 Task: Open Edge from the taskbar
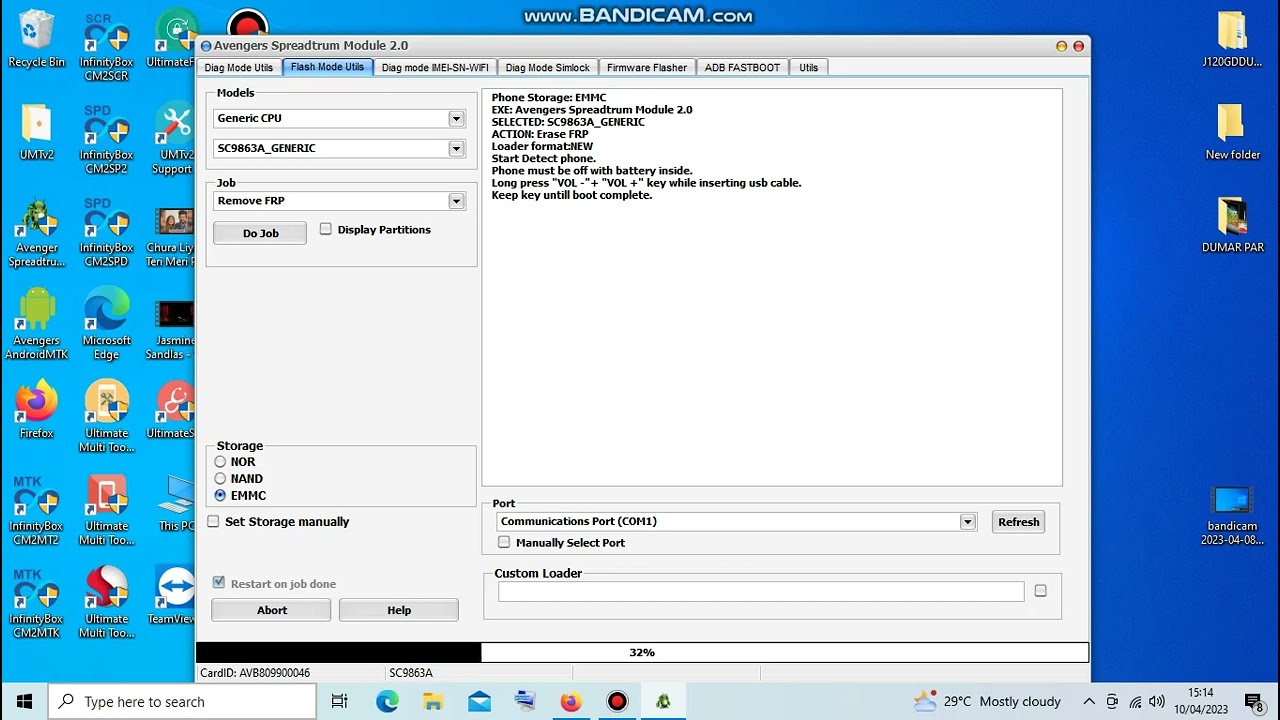(x=387, y=701)
